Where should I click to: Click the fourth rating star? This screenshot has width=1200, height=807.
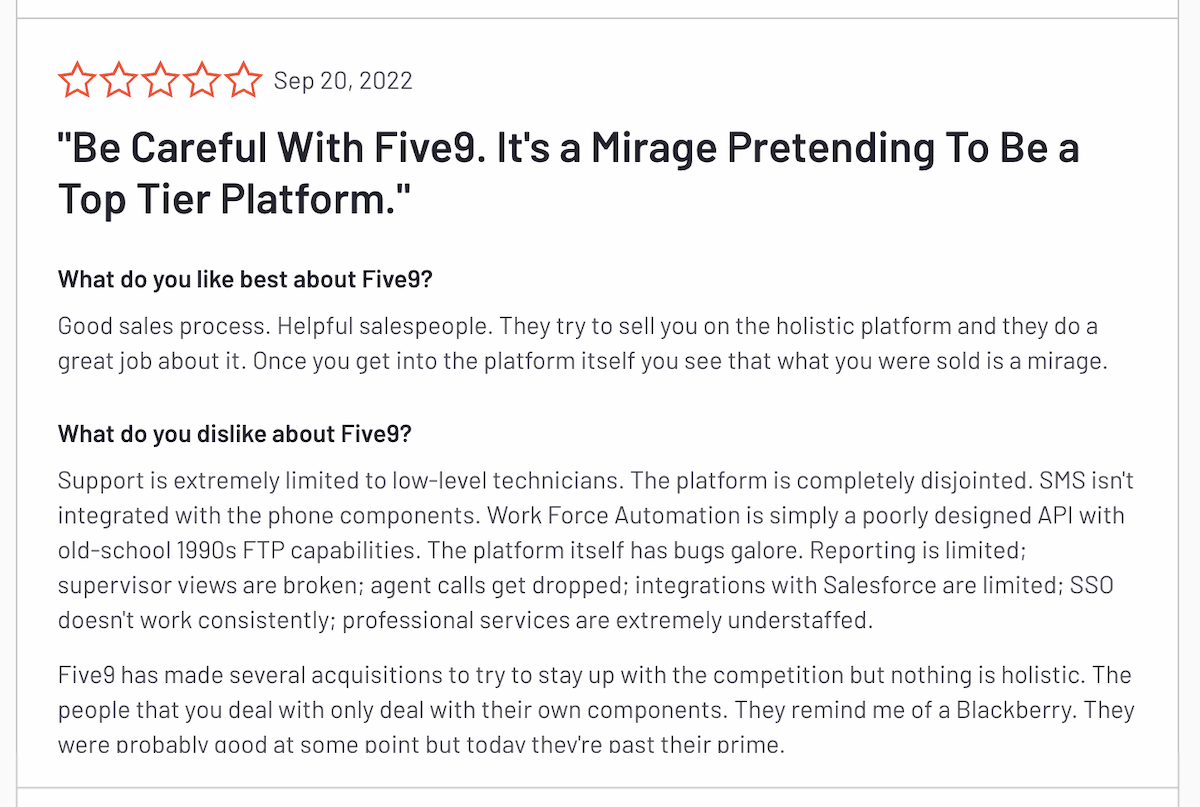202,80
